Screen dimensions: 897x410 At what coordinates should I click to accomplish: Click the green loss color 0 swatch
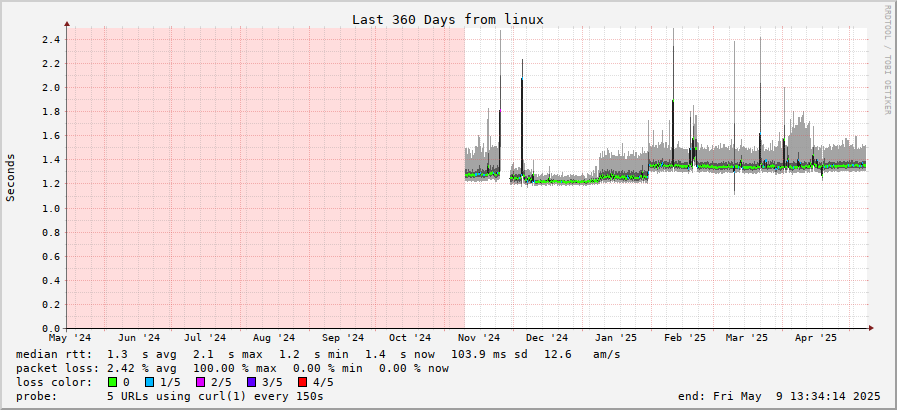[x=112, y=382]
